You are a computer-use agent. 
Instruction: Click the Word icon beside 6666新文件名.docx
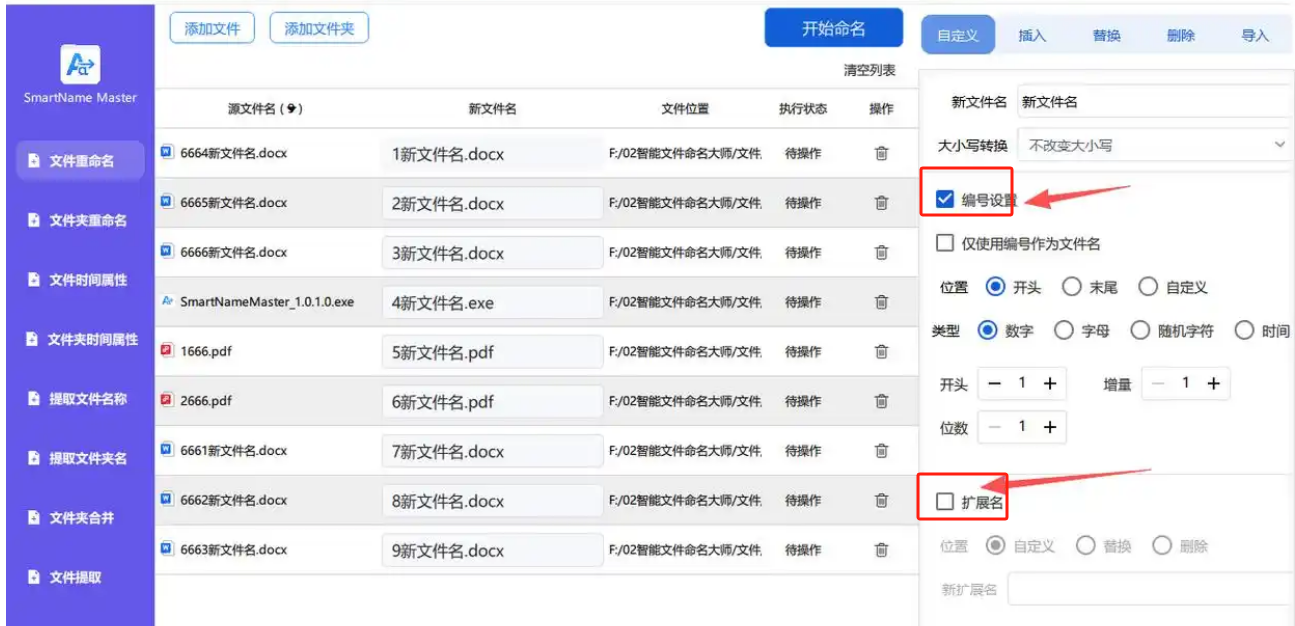[167, 252]
